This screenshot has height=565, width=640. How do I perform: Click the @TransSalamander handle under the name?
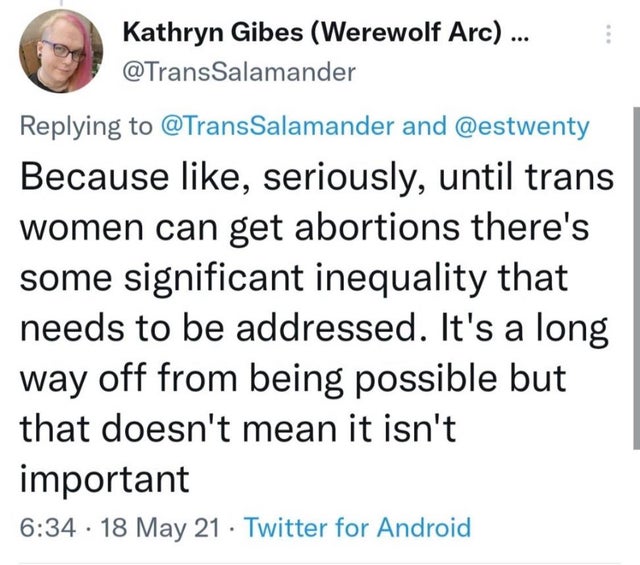pyautogui.click(x=238, y=70)
